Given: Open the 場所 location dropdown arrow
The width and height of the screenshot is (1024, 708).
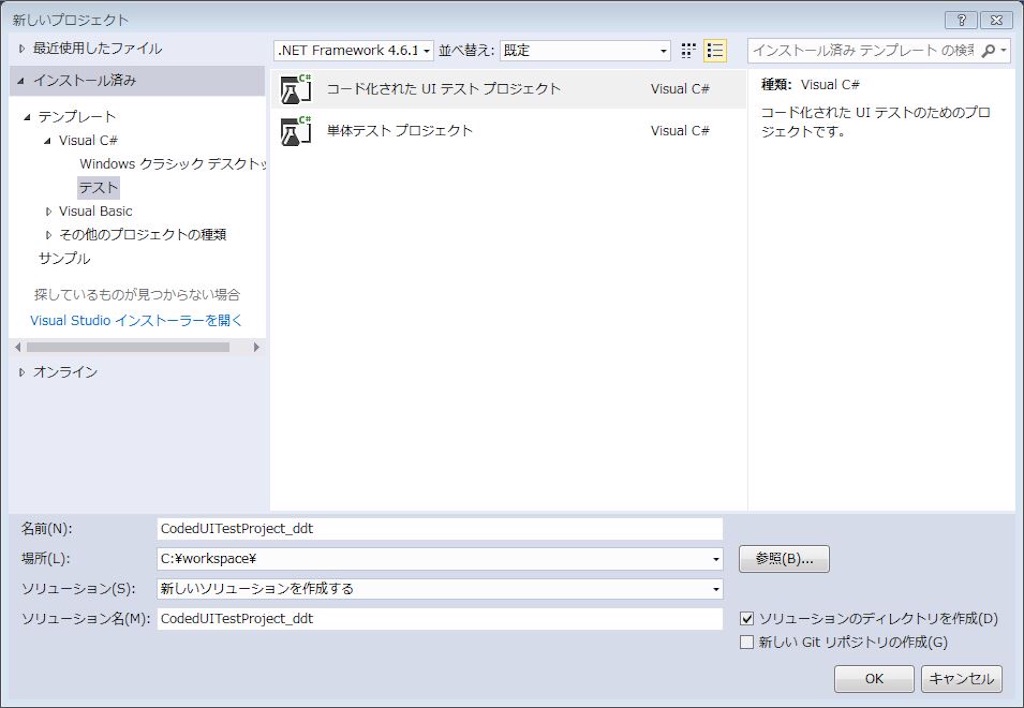Looking at the screenshot, I should pyautogui.click(x=716, y=559).
